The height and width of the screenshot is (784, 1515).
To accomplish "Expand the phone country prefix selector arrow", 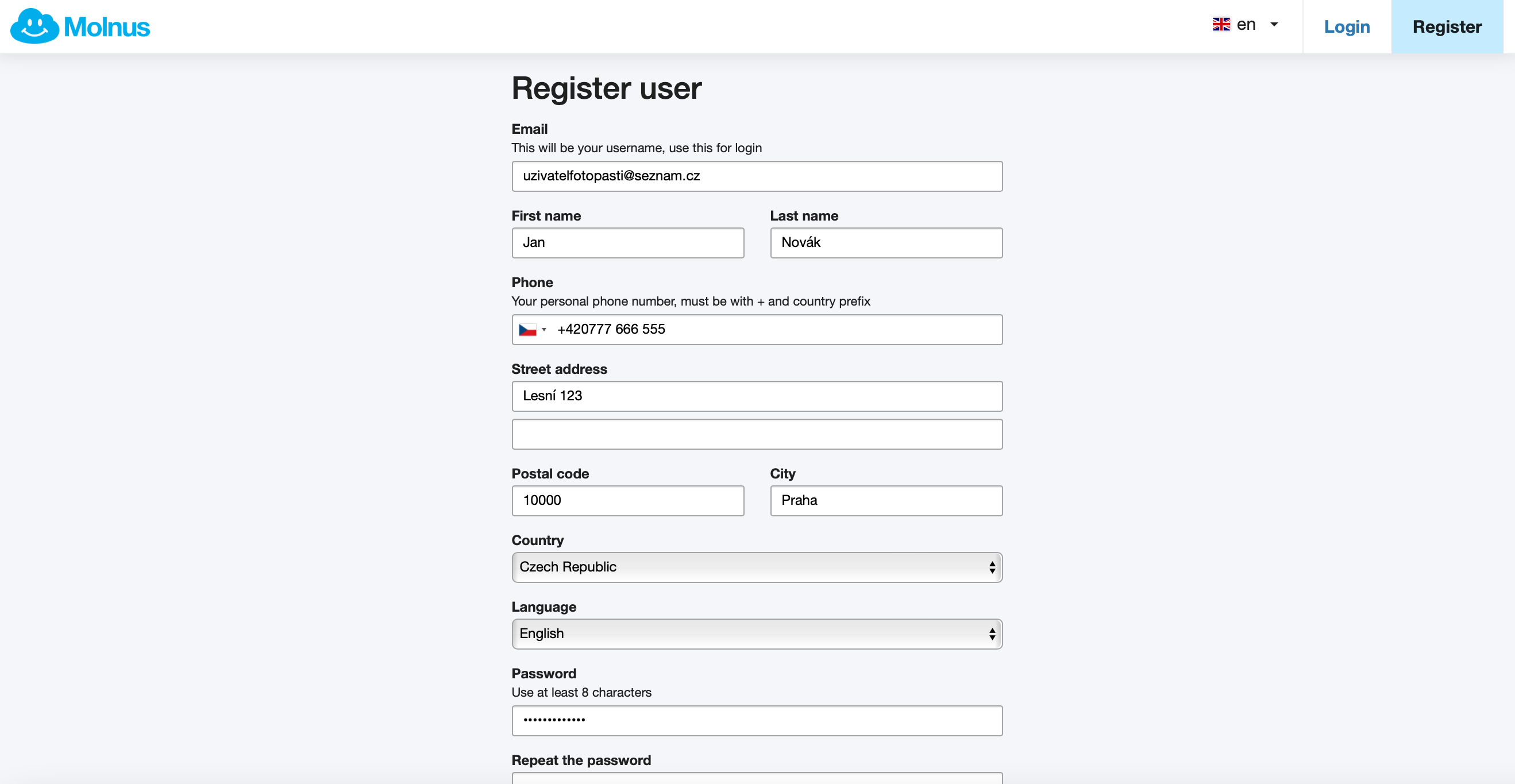I will 544,329.
